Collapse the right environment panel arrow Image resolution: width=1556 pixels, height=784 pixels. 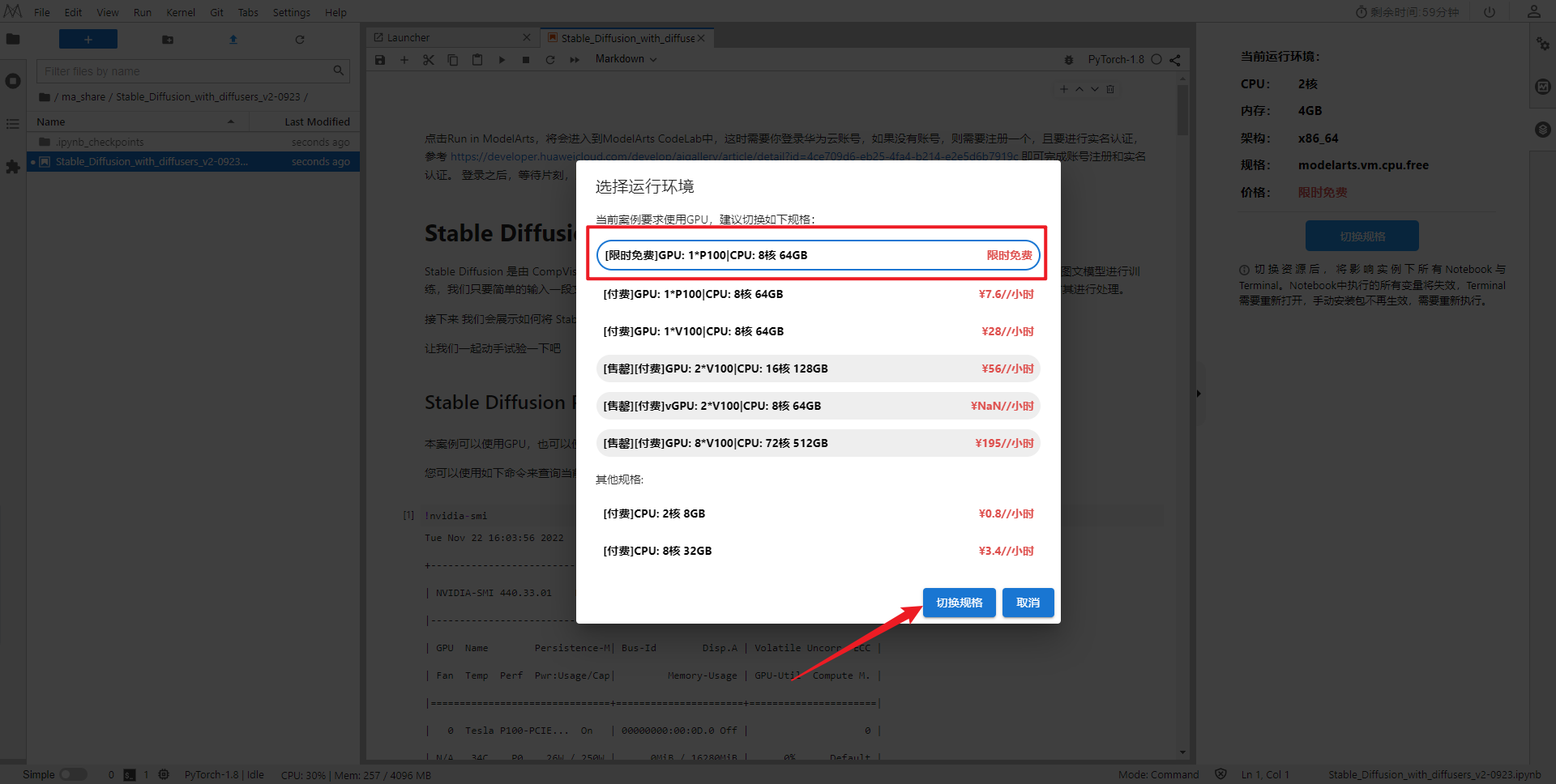pos(1199,394)
